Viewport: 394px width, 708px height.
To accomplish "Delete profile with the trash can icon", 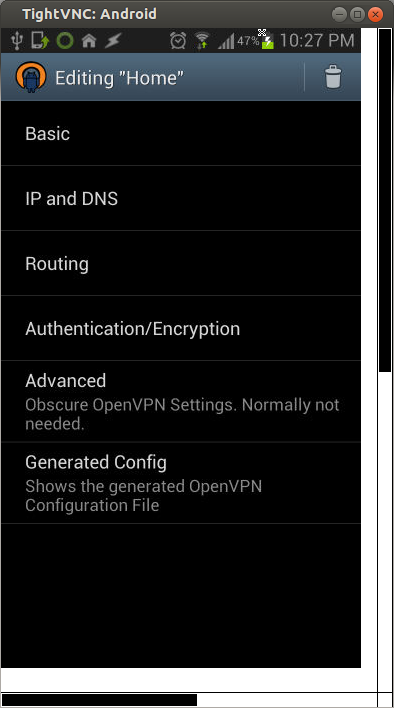I will point(333,77).
